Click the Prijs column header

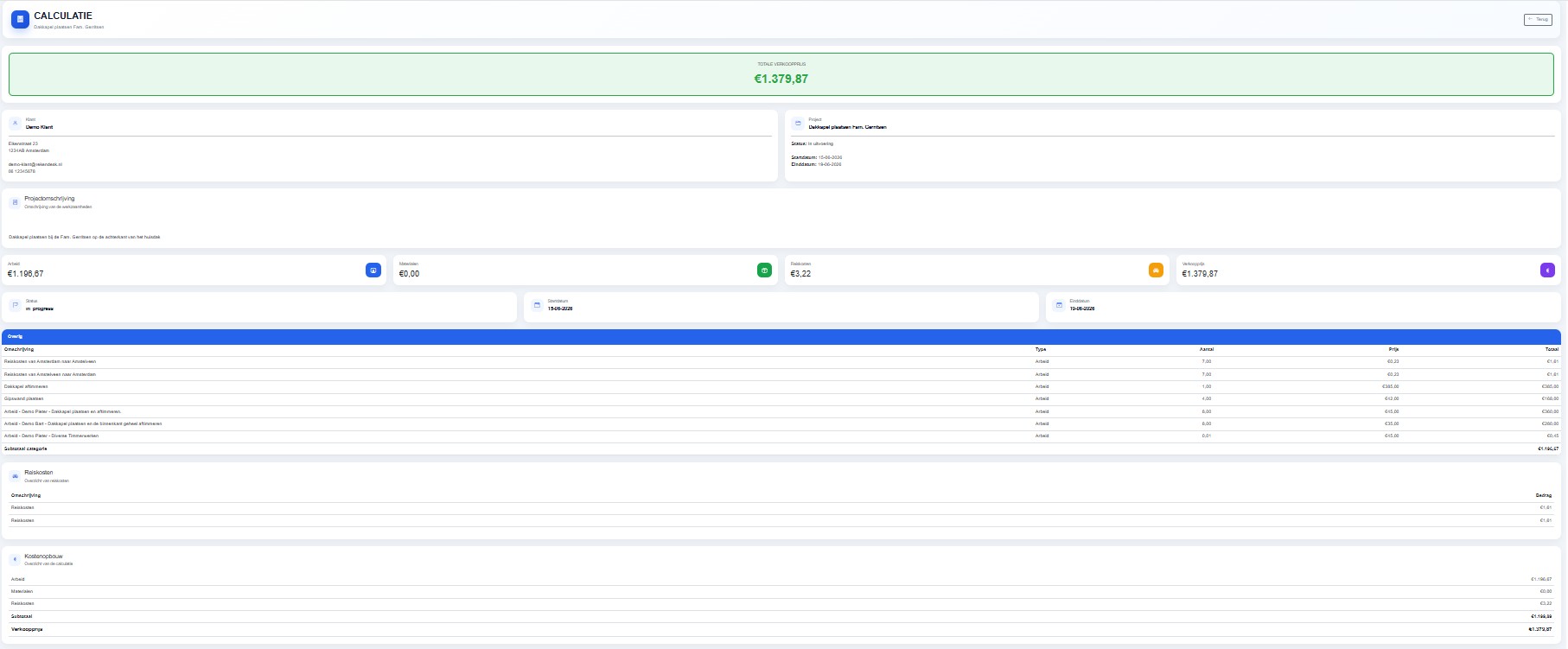click(x=1393, y=349)
